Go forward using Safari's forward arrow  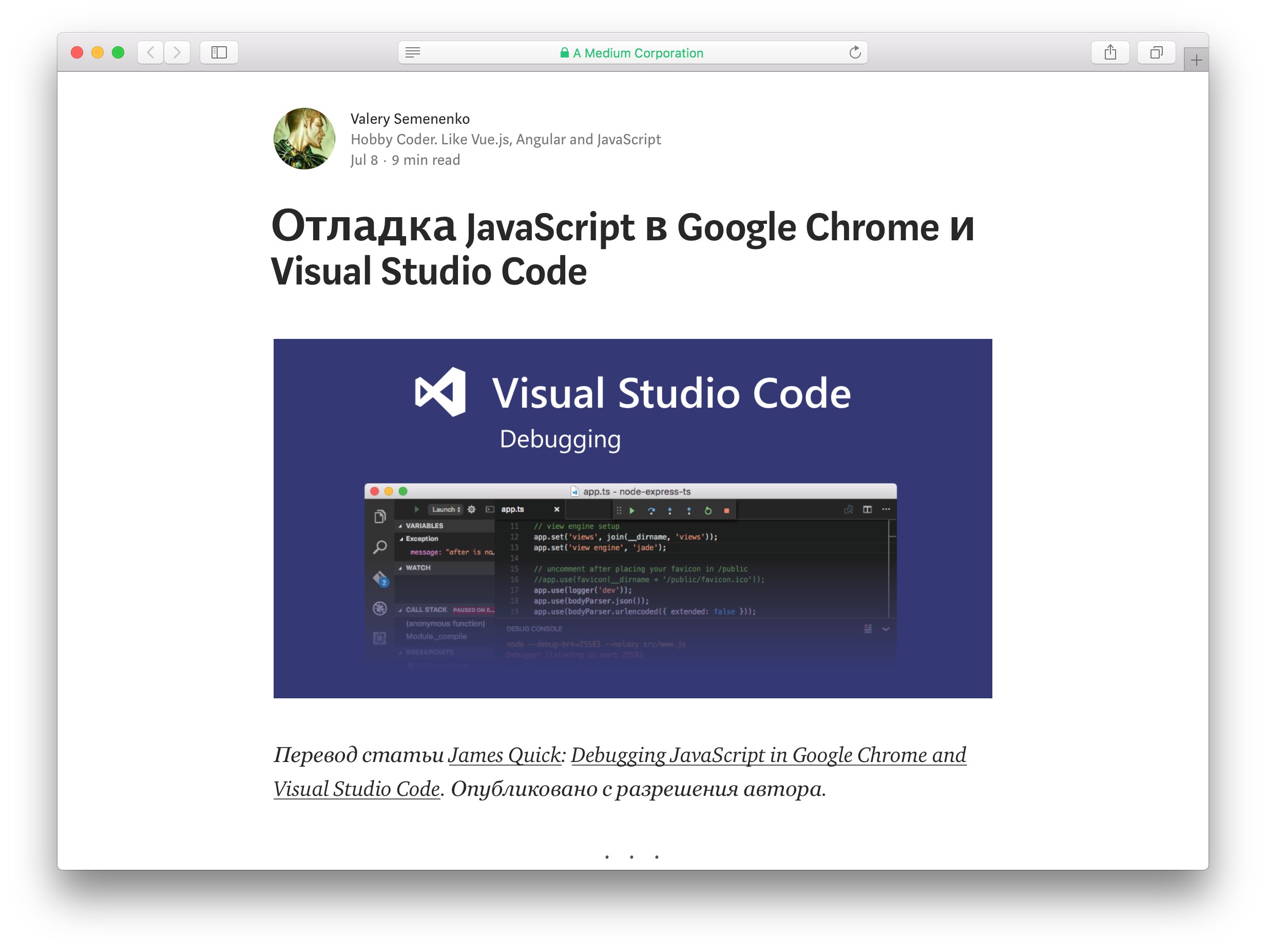177,53
